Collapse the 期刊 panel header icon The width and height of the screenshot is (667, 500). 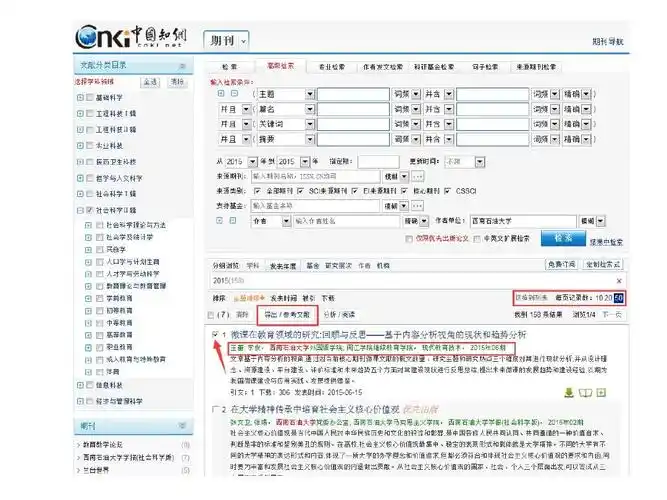(x=182, y=426)
